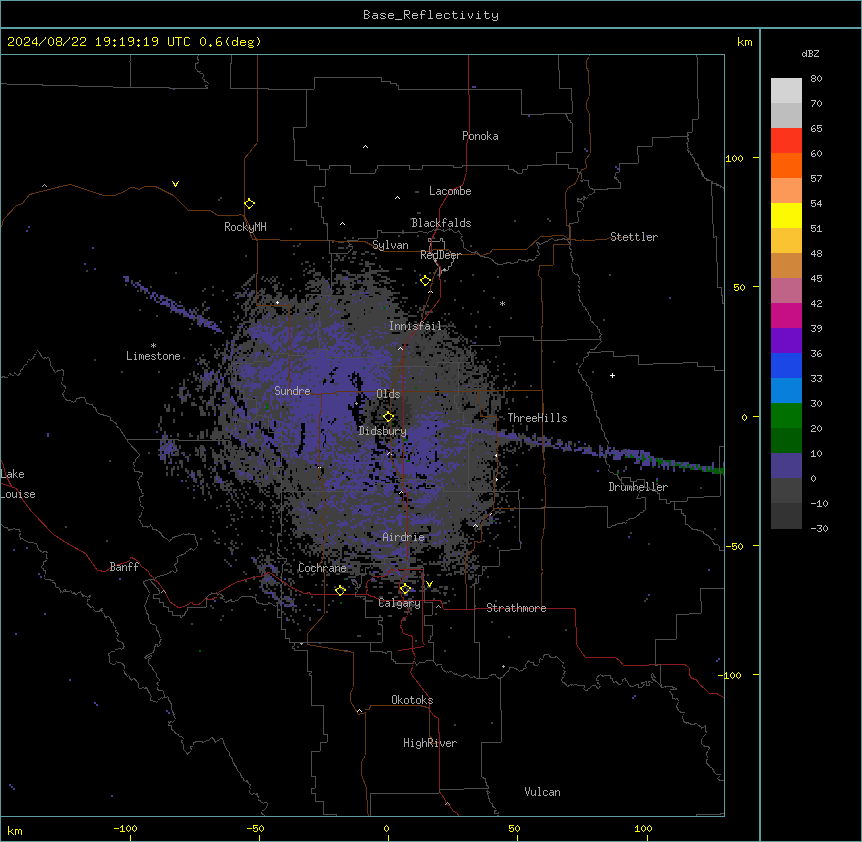Select the yellow V marker northeast of Calgary

click(x=429, y=584)
